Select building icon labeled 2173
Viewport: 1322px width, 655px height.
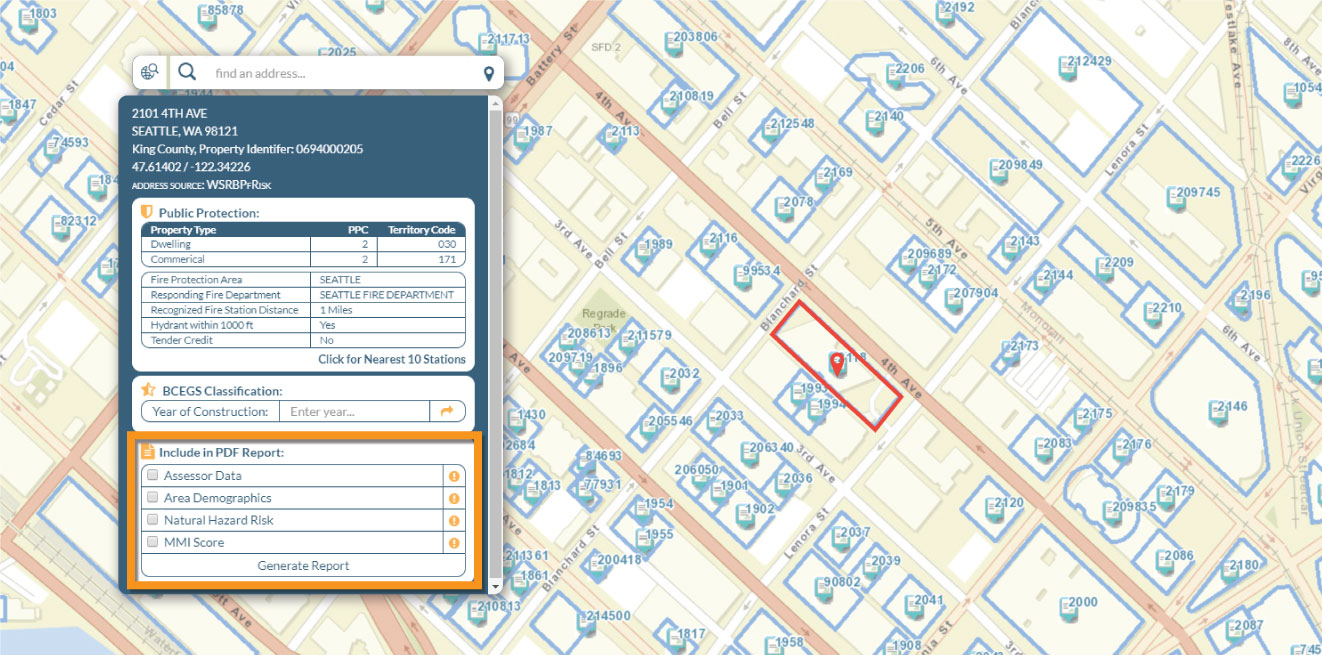(1009, 352)
